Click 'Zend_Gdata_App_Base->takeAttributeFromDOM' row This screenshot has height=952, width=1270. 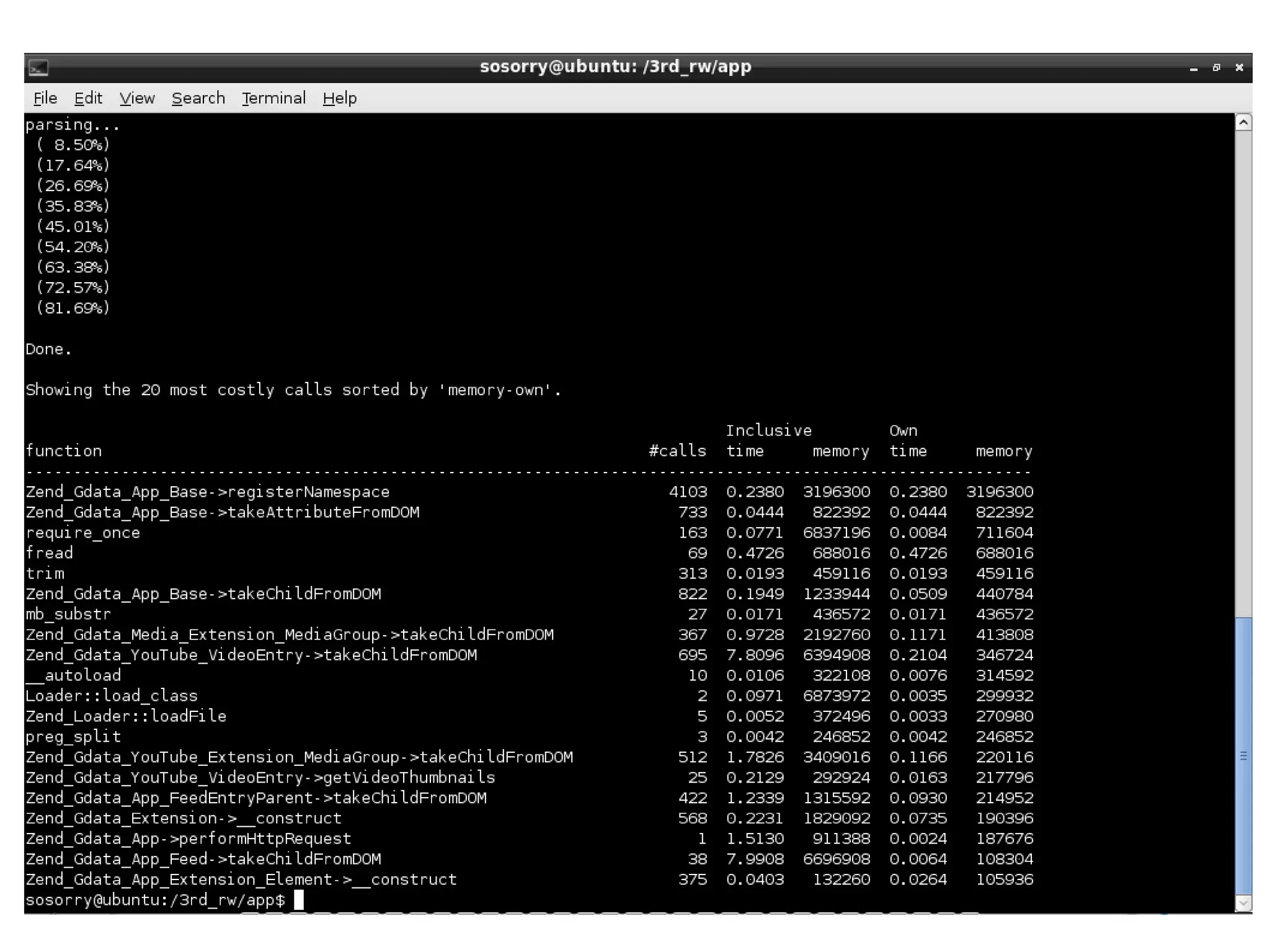[x=529, y=512]
